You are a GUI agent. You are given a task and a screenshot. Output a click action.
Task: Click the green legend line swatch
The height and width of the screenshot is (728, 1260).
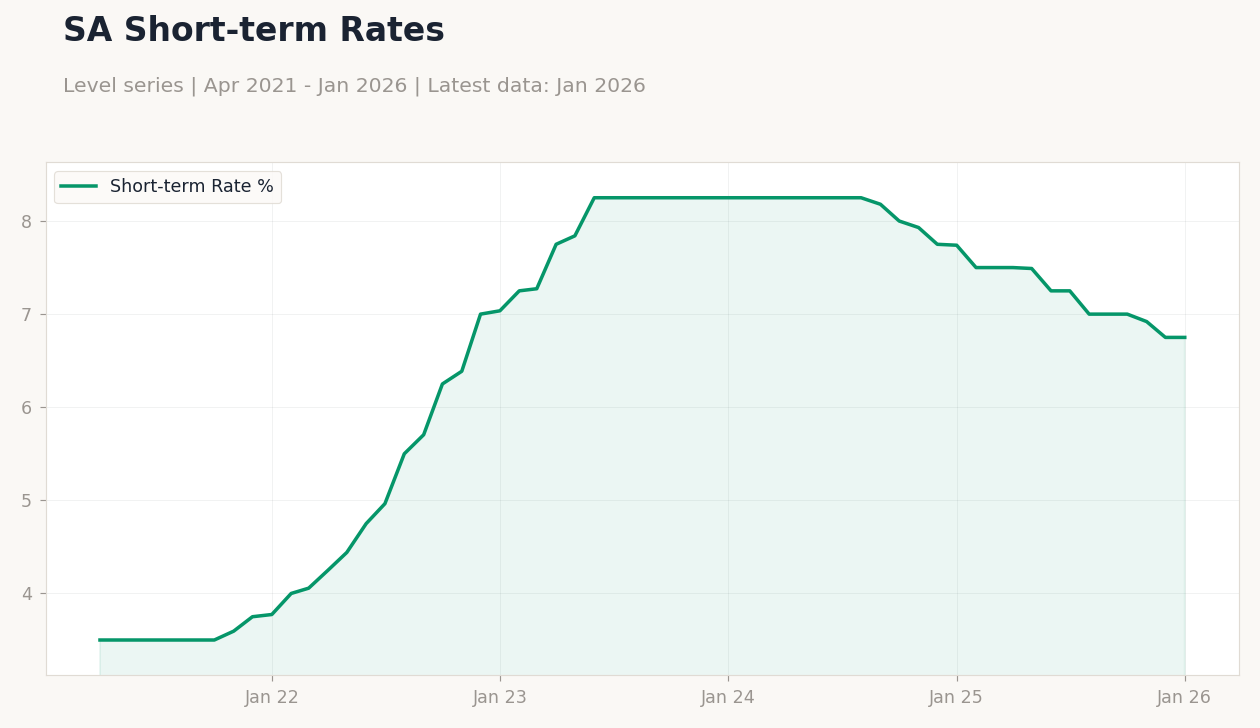(x=79, y=187)
